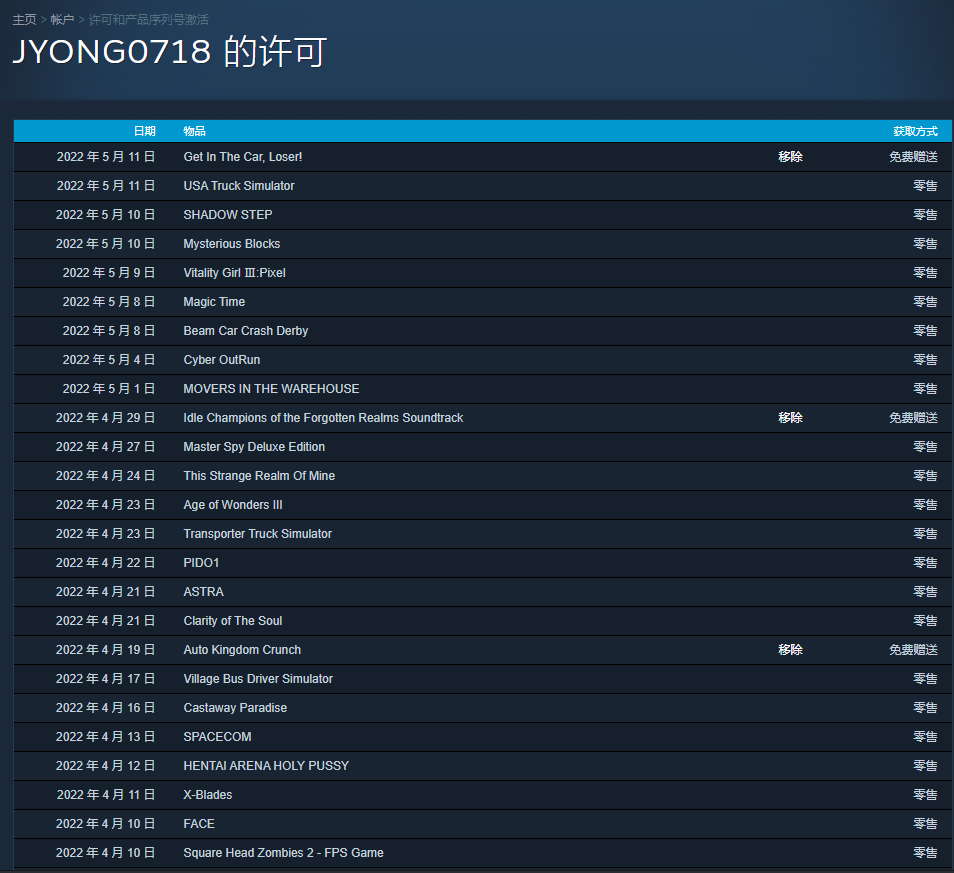Image resolution: width=954 pixels, height=873 pixels.
Task: Click the JYONG0718 的许可 page title
Action: coord(170,51)
